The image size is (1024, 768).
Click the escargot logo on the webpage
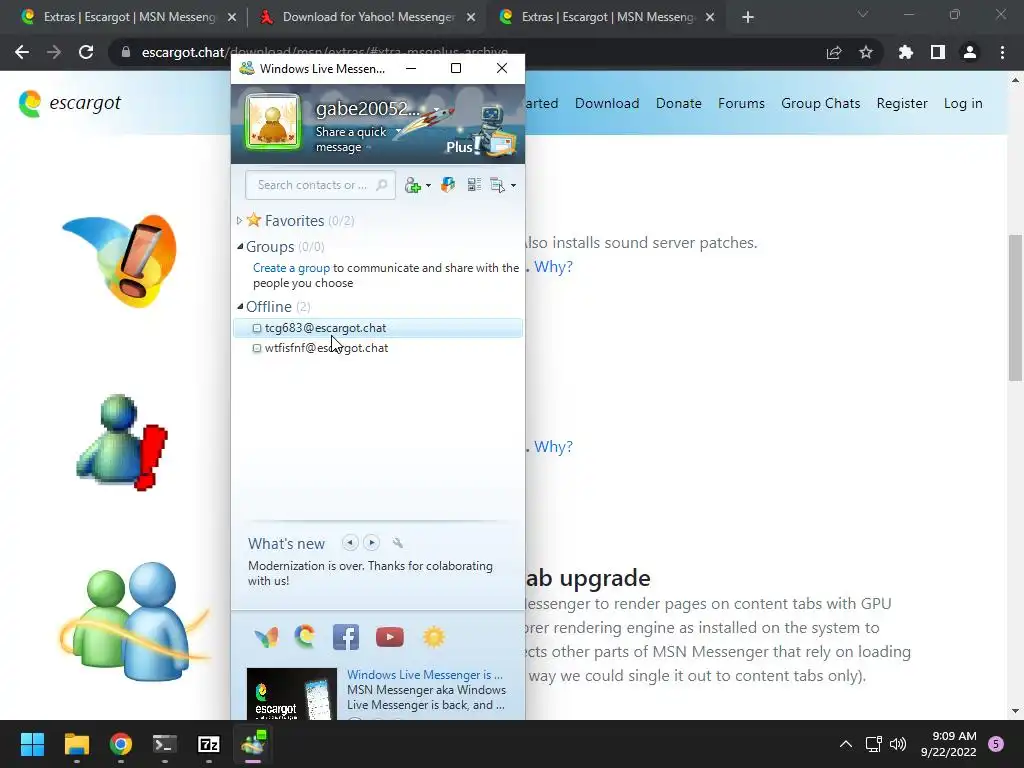[x=70, y=103]
